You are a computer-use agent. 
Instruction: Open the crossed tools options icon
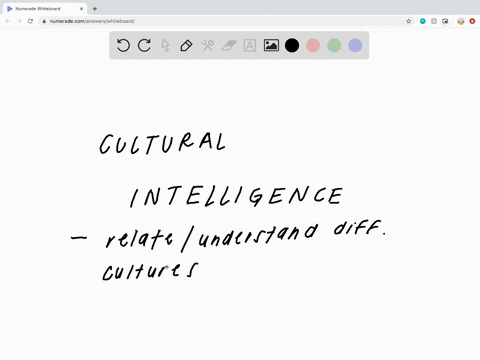pyautogui.click(x=207, y=45)
